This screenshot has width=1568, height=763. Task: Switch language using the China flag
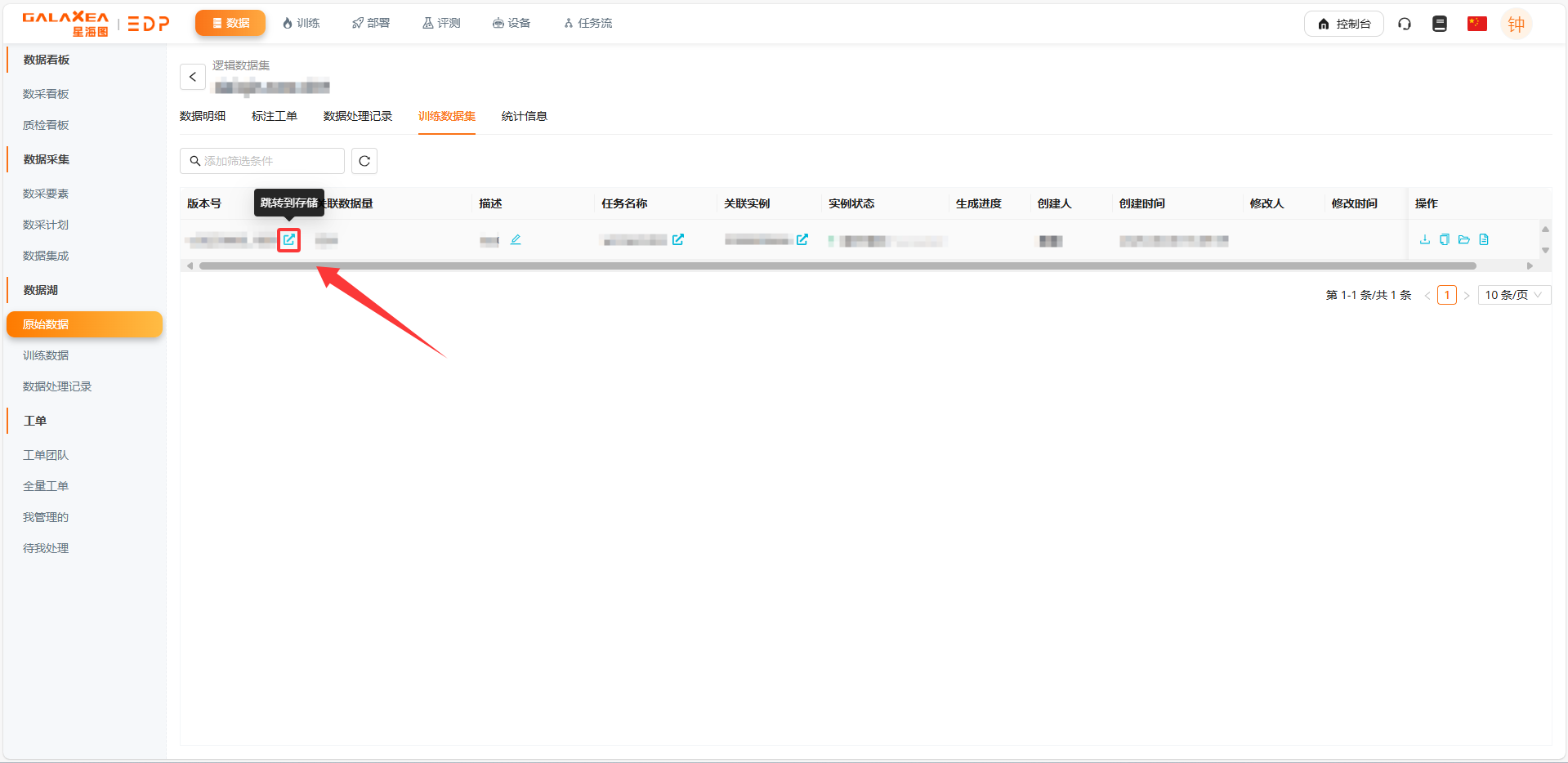(1476, 24)
